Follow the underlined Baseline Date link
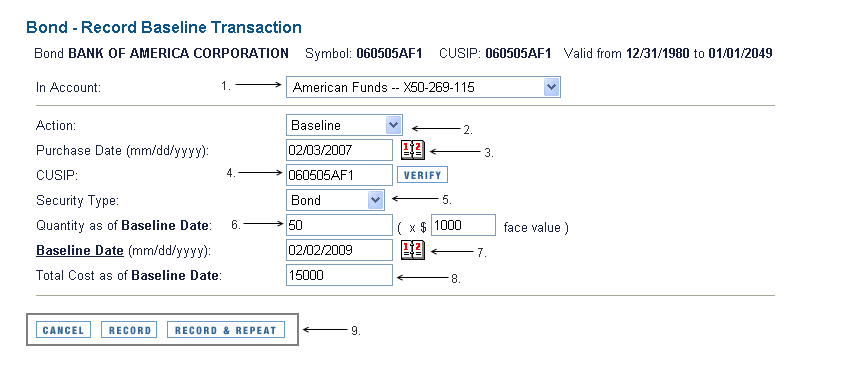Screen dimensions: 866x366 click(x=80, y=250)
